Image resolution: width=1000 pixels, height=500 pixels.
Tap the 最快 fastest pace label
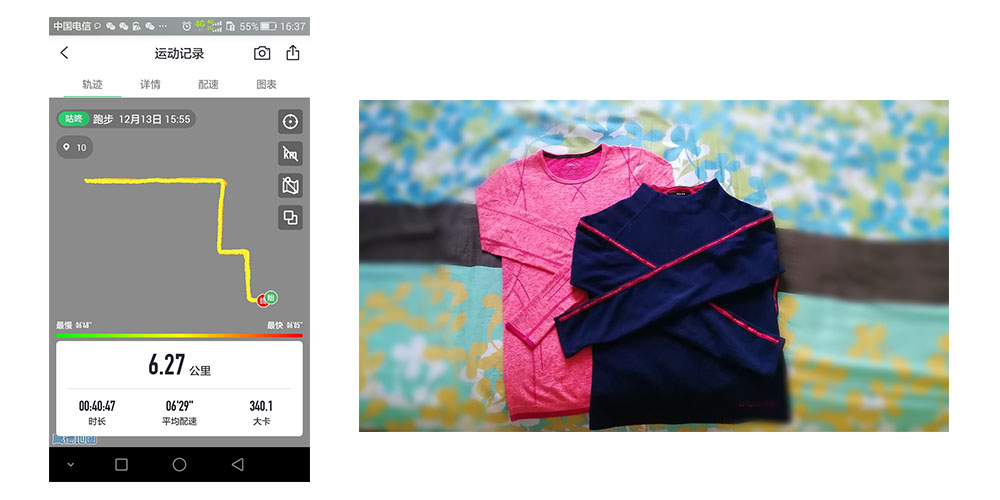click(x=284, y=325)
